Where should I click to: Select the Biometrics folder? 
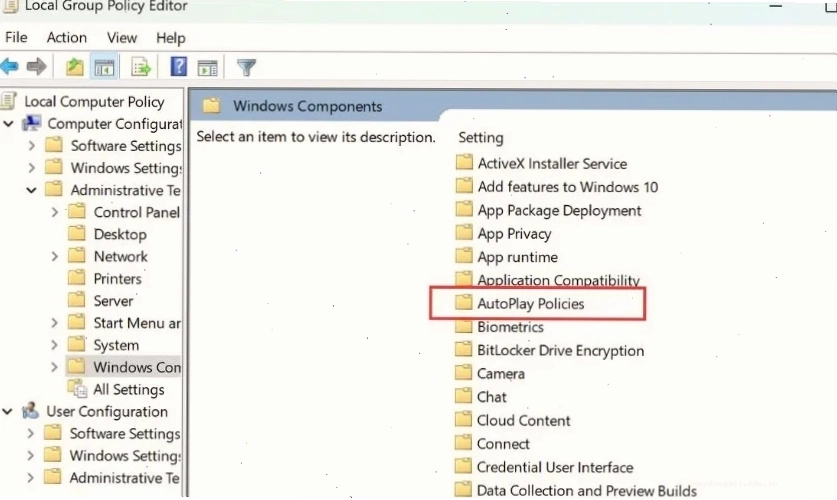pos(510,327)
